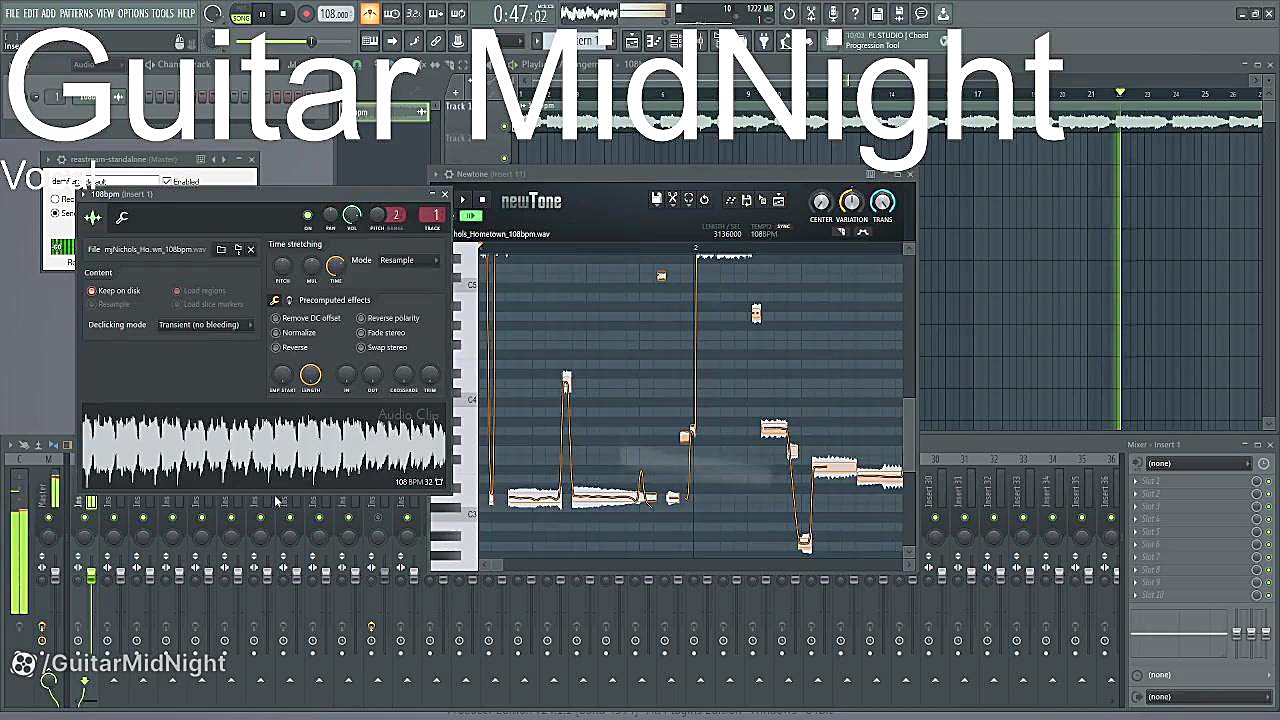
Task: Open the Declicking mode dropdown
Action: pos(205,325)
